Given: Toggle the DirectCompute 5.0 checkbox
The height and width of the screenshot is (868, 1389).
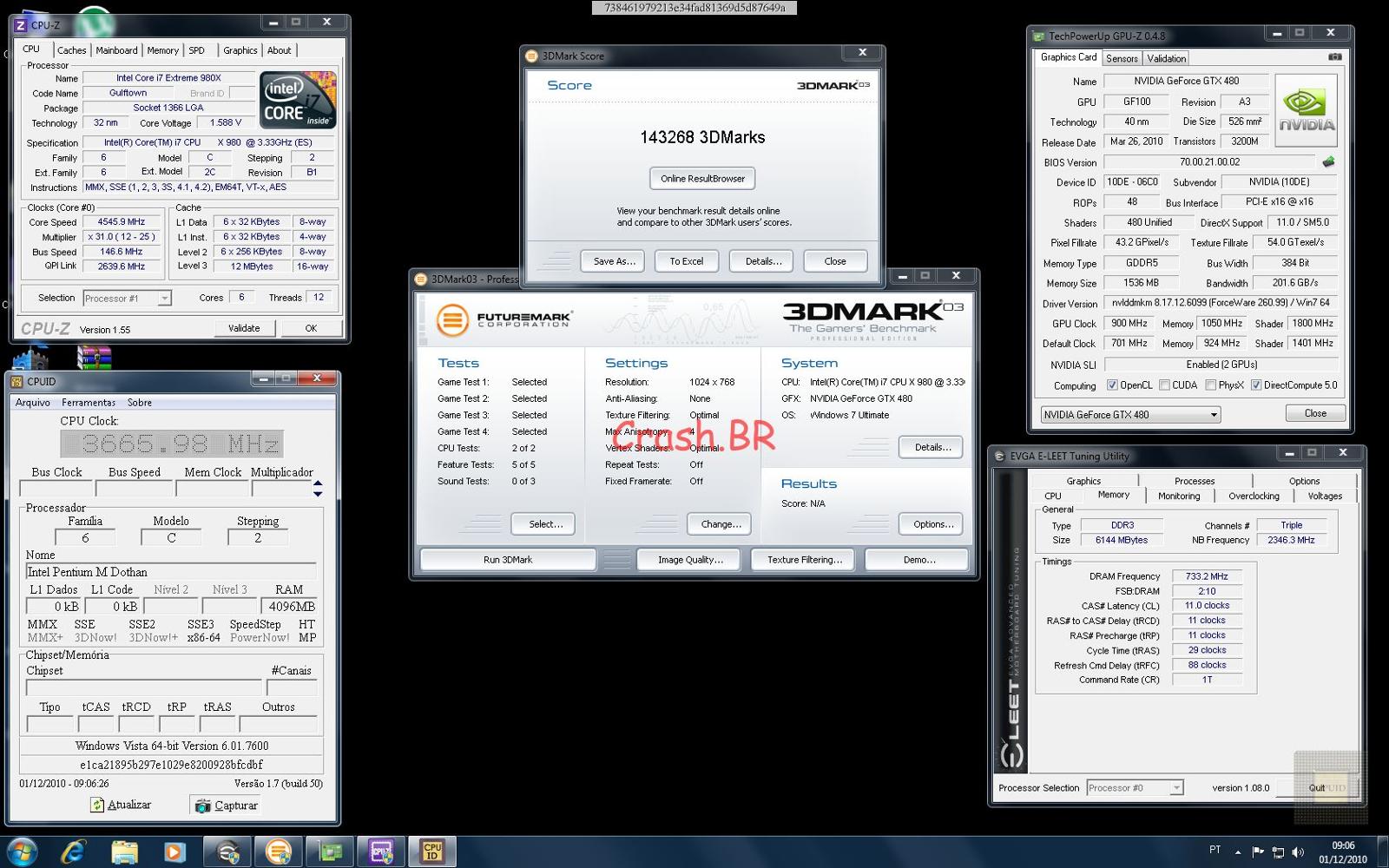Looking at the screenshot, I should point(1255,385).
